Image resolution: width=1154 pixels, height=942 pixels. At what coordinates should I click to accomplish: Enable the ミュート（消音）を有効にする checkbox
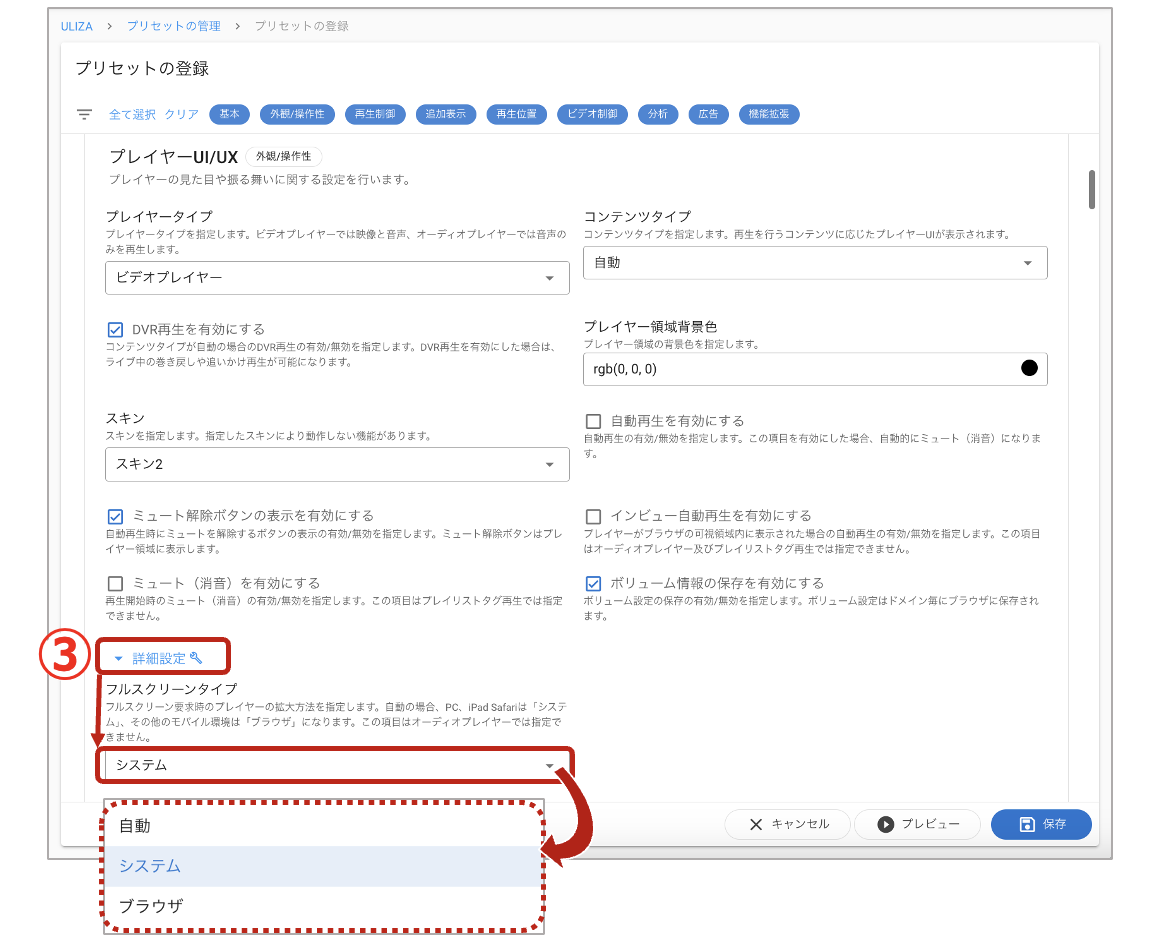click(x=115, y=582)
